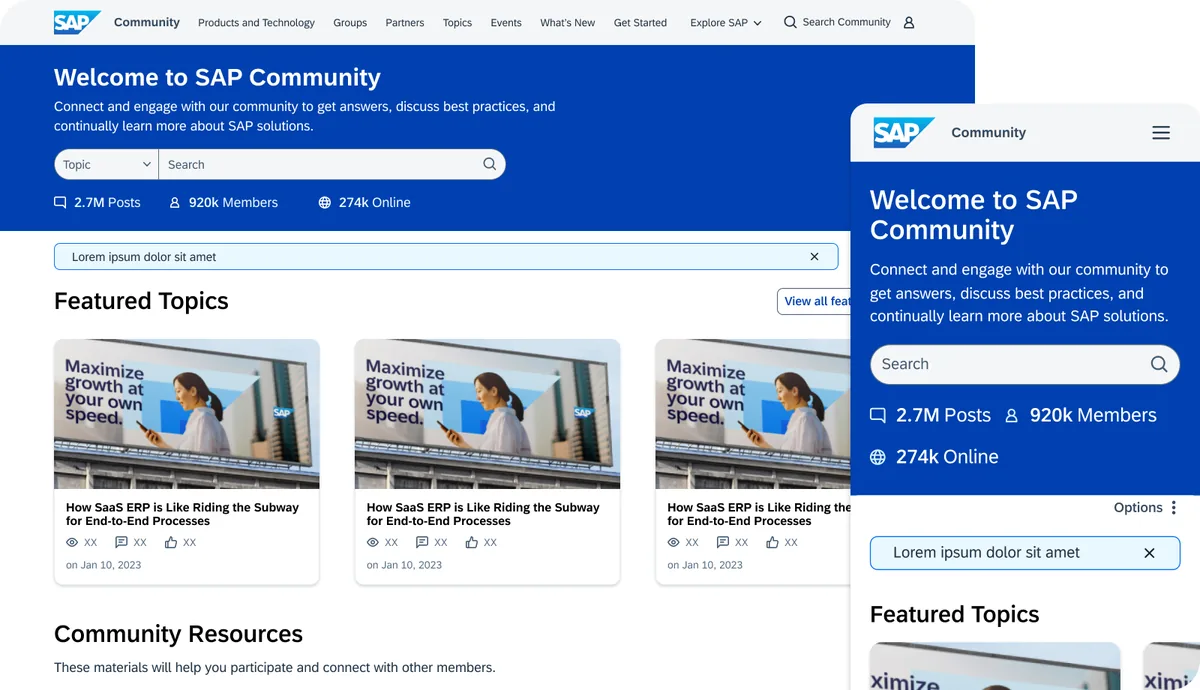Click thumbs-up icon on third topic card
Image resolution: width=1200 pixels, height=690 pixels.
pyautogui.click(x=773, y=542)
